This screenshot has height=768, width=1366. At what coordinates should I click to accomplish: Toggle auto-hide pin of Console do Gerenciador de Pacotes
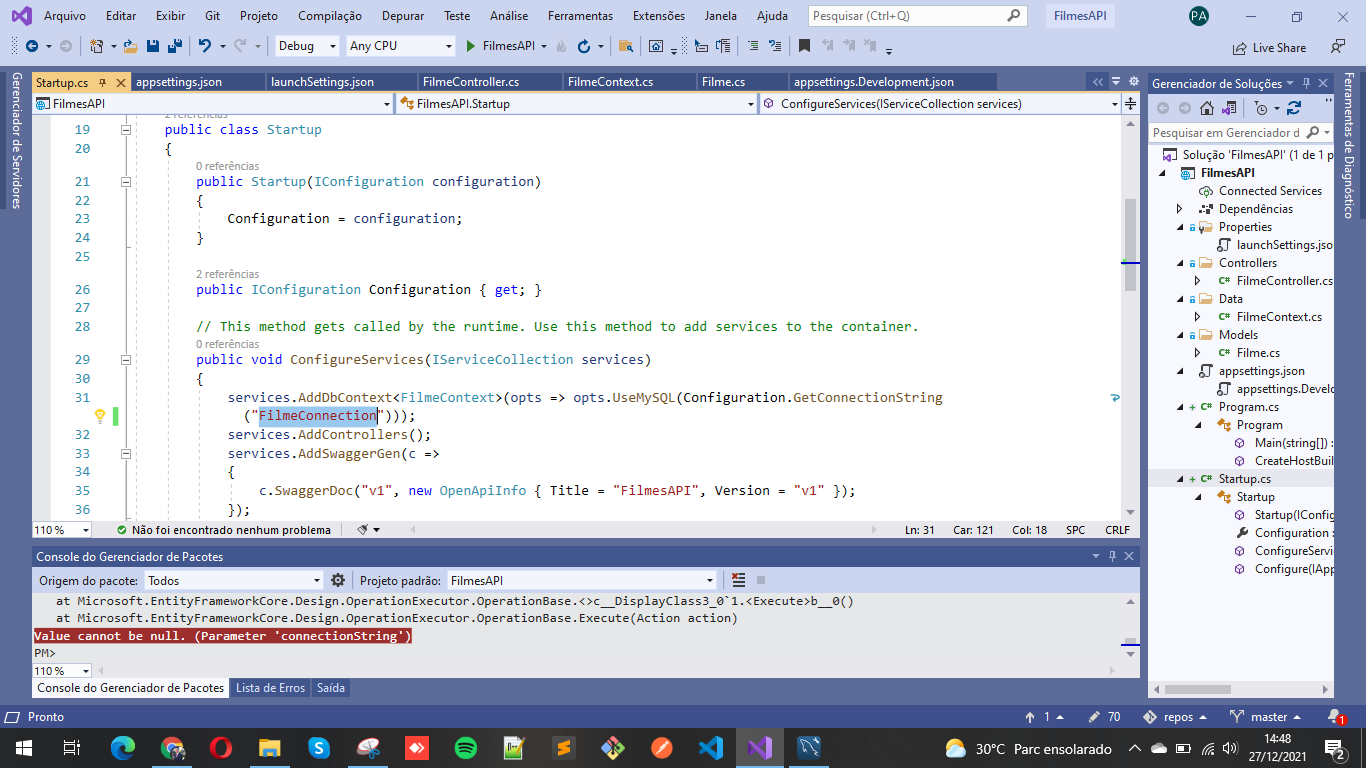(x=1112, y=556)
